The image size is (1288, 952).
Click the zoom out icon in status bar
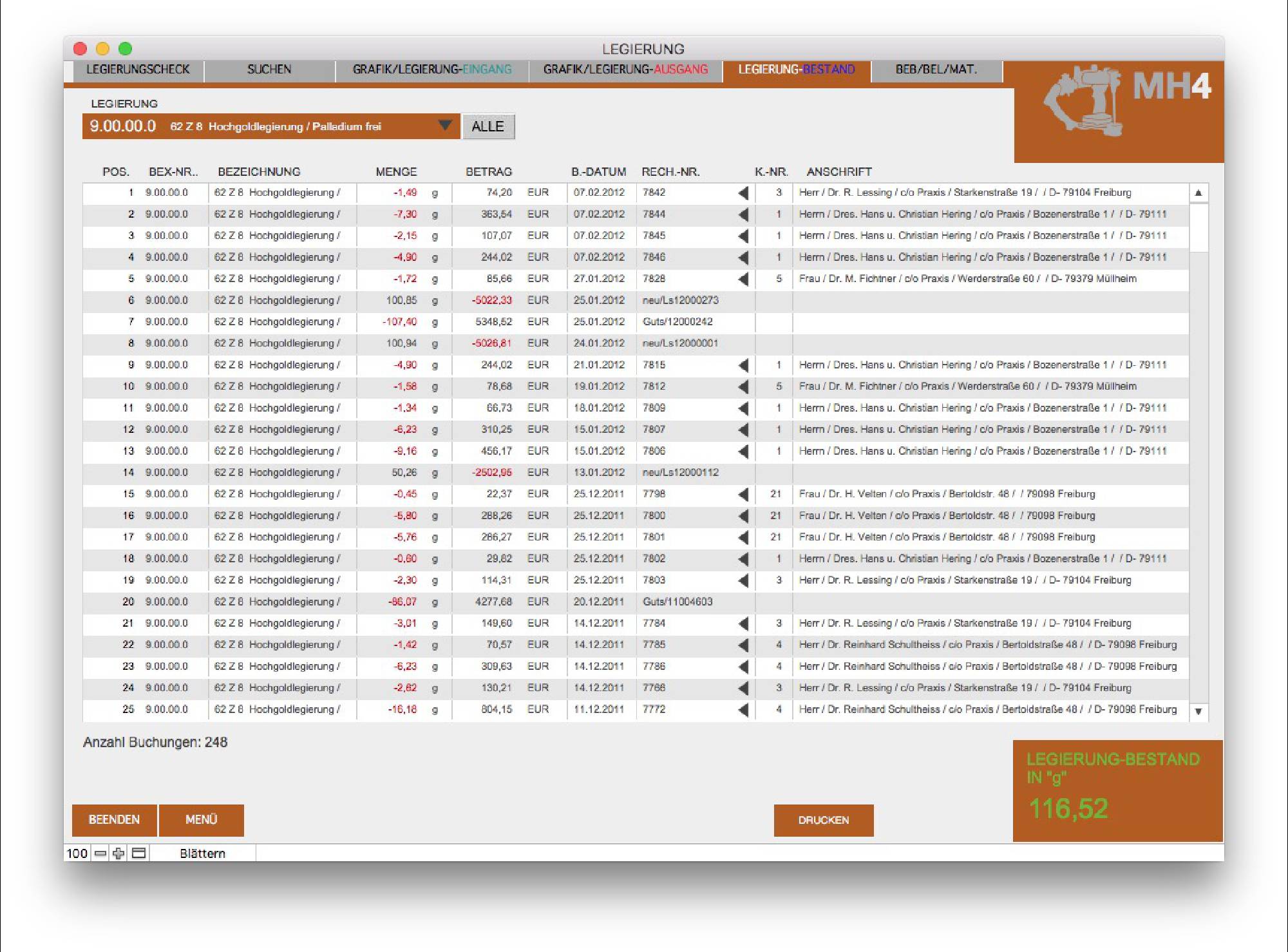point(100,853)
